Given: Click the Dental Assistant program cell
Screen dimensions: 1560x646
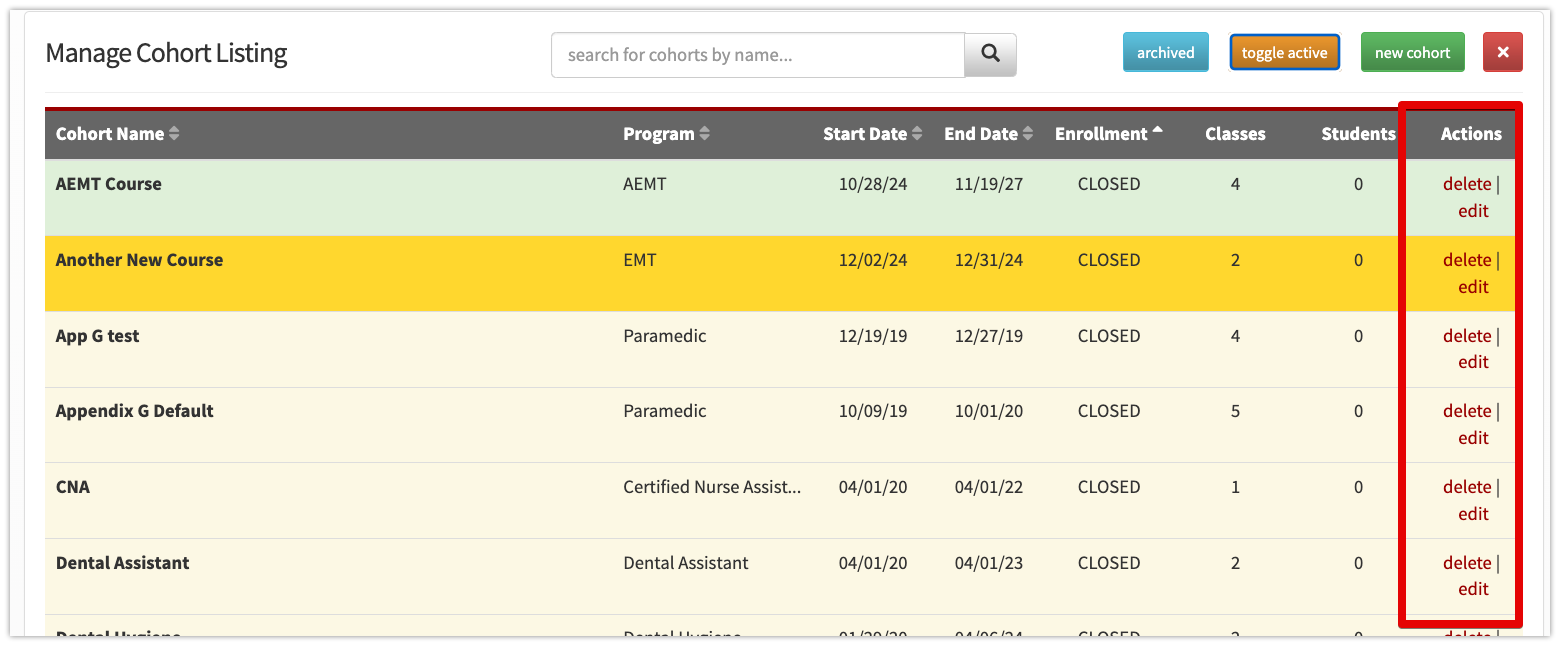Looking at the screenshot, I should [x=686, y=563].
